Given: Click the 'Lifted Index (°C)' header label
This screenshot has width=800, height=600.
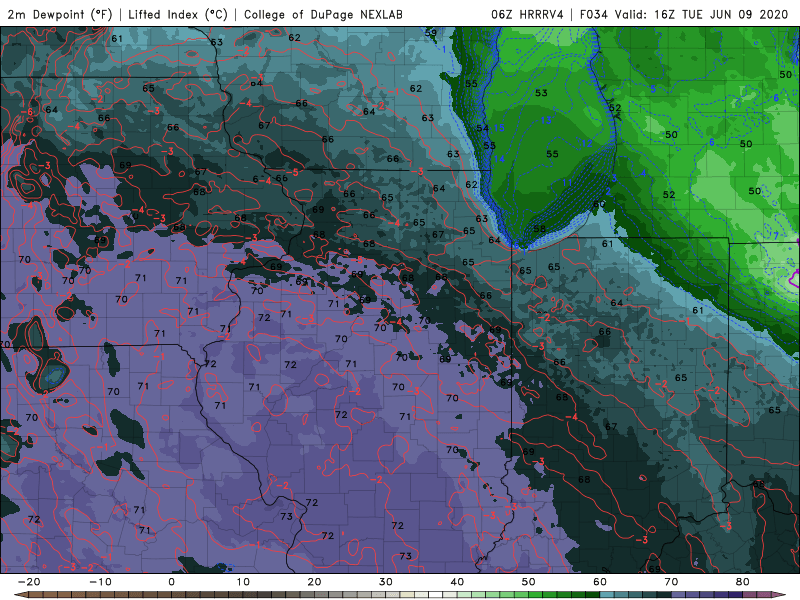Looking at the screenshot, I should coord(178,14).
